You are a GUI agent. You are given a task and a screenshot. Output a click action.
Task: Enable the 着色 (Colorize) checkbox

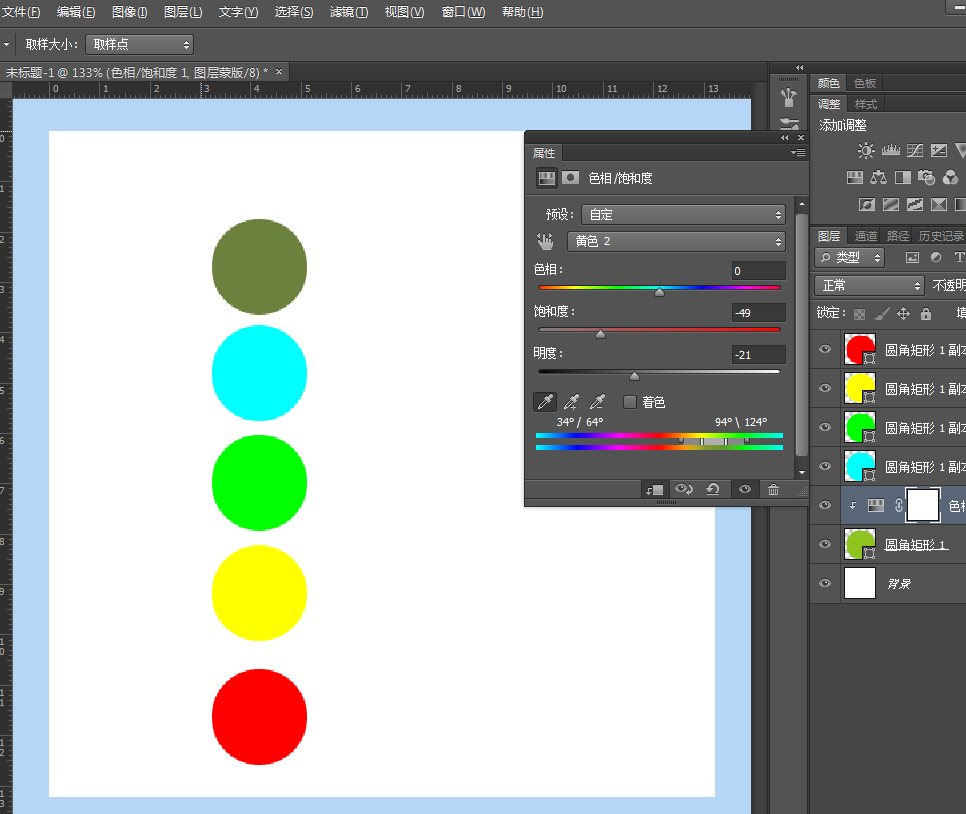coord(630,402)
